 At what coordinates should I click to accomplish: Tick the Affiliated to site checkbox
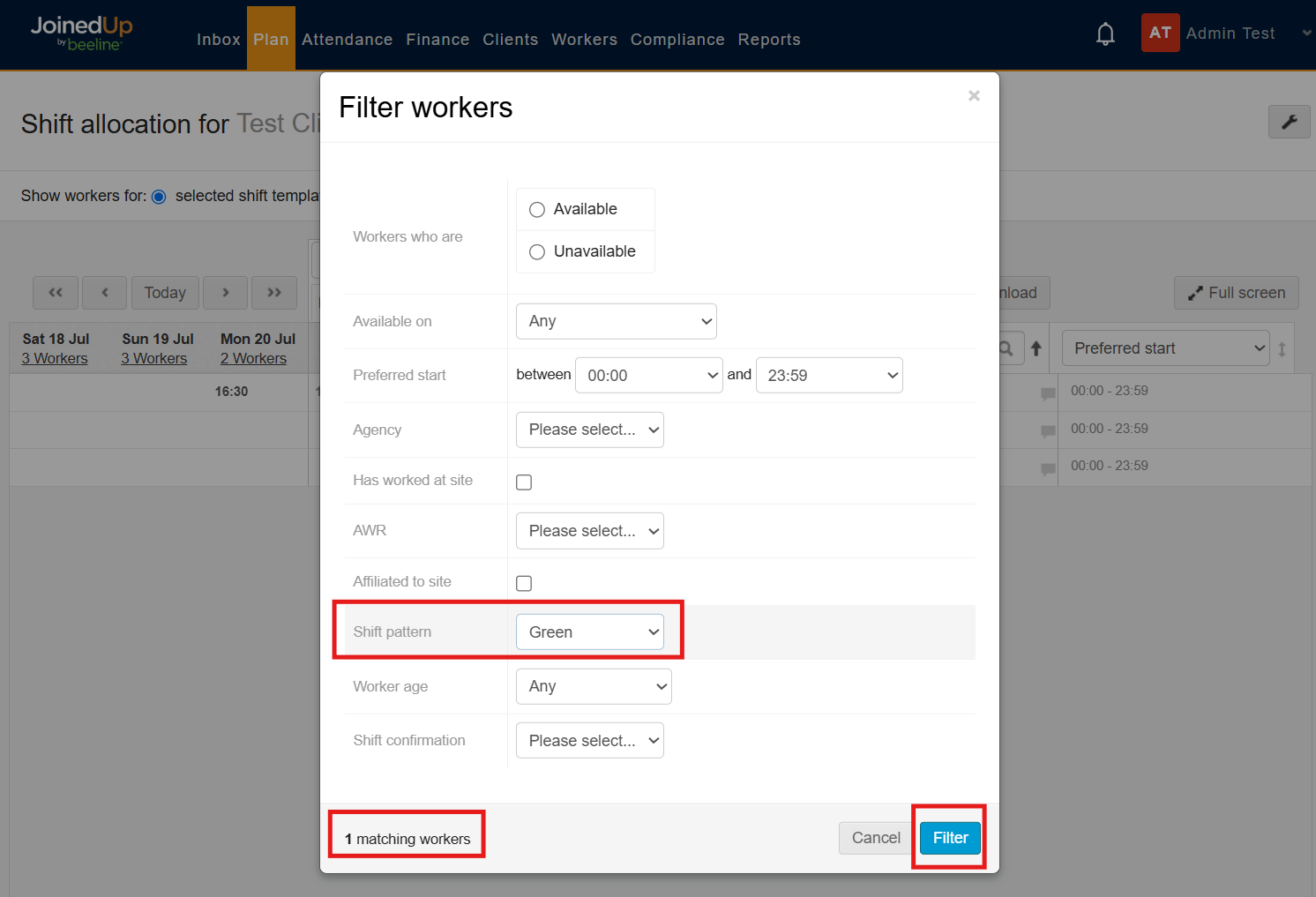(x=524, y=584)
